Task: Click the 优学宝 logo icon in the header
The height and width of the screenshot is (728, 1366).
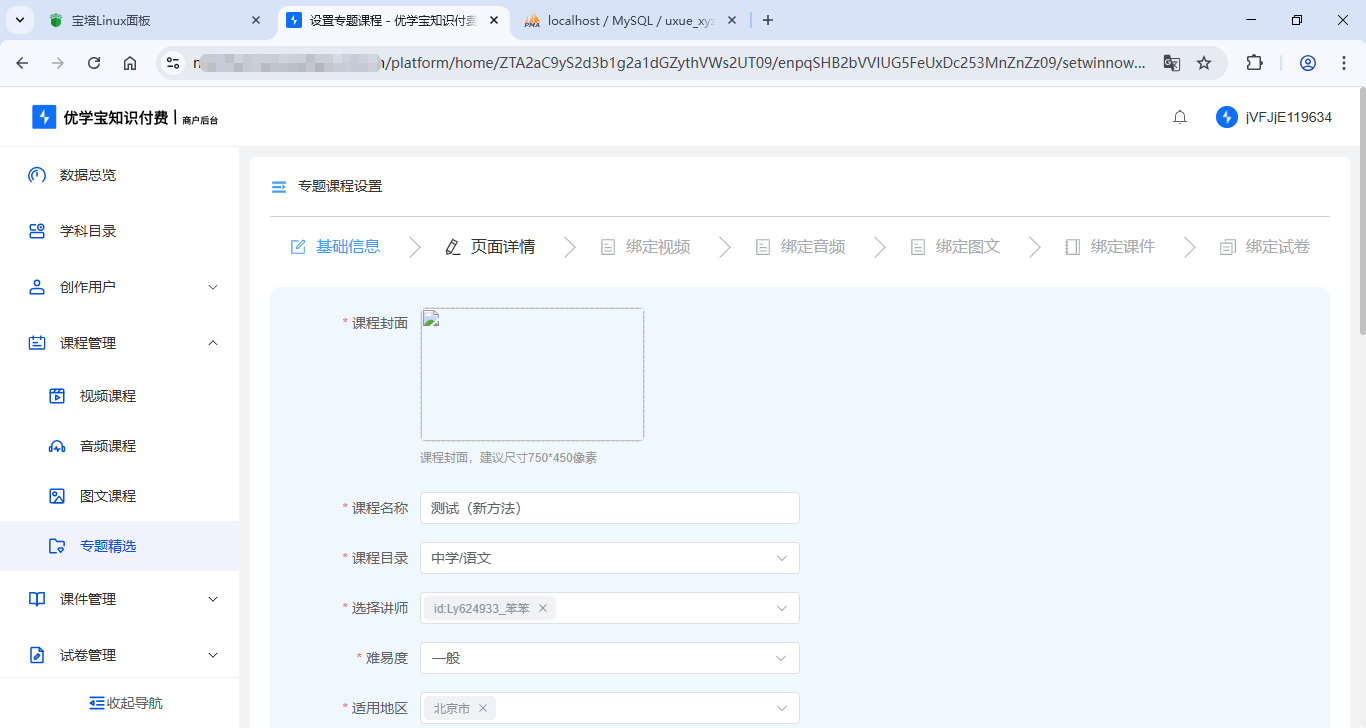Action: 42,116
